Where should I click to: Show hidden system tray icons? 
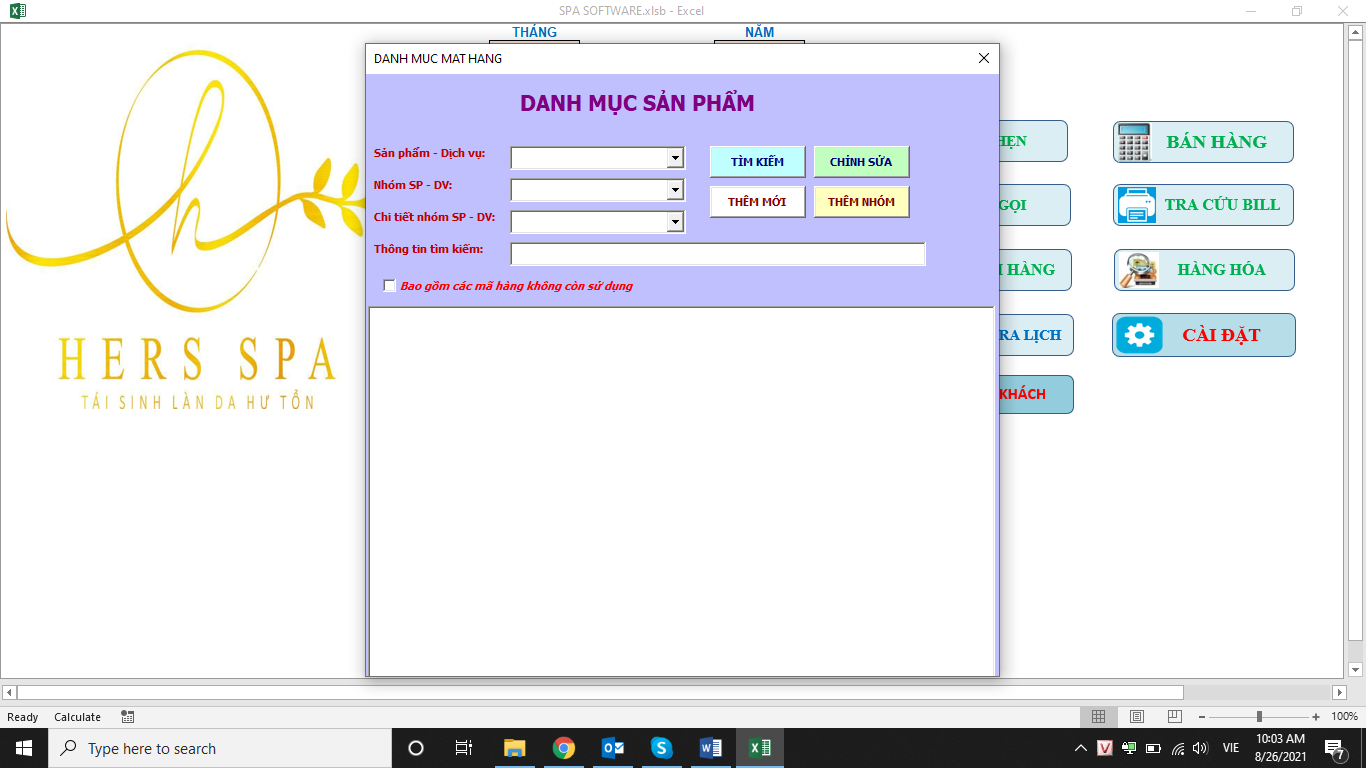(1081, 748)
